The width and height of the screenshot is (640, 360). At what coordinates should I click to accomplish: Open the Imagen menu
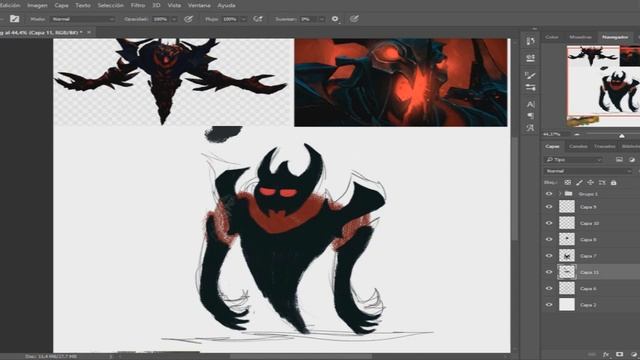pos(37,5)
